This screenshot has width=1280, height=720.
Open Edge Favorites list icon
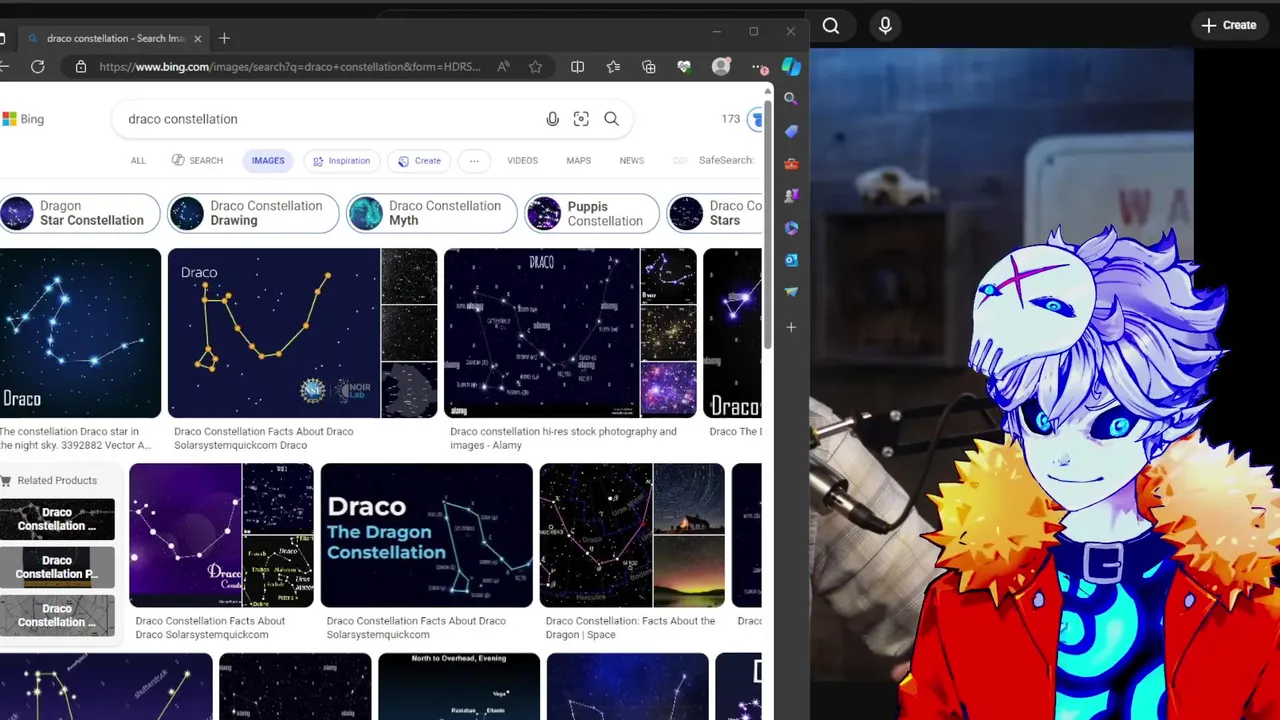[613, 67]
